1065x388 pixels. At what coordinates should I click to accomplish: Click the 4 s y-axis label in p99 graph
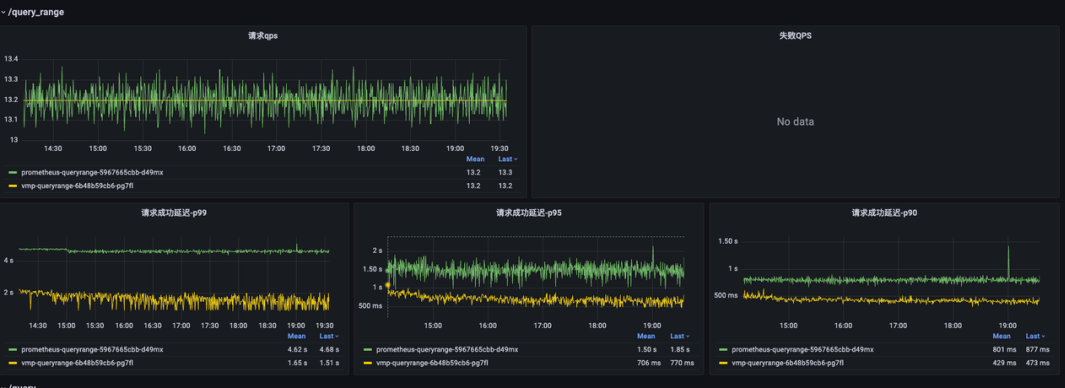[x=8, y=260]
